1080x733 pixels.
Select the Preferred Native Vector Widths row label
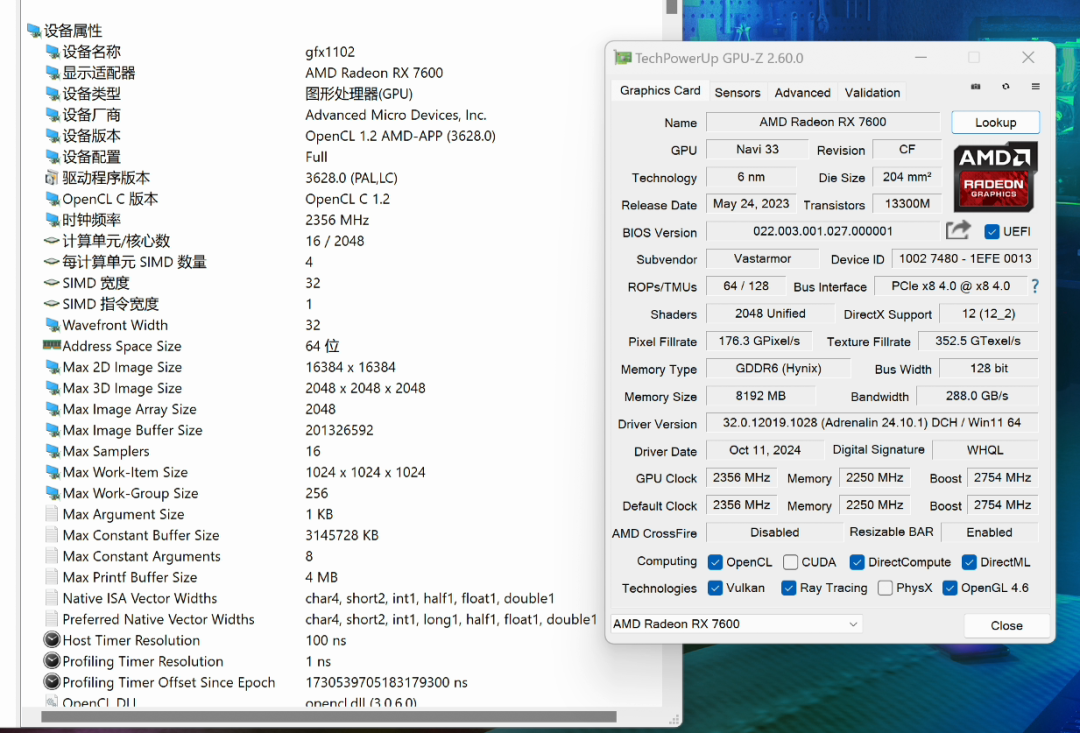(158, 619)
